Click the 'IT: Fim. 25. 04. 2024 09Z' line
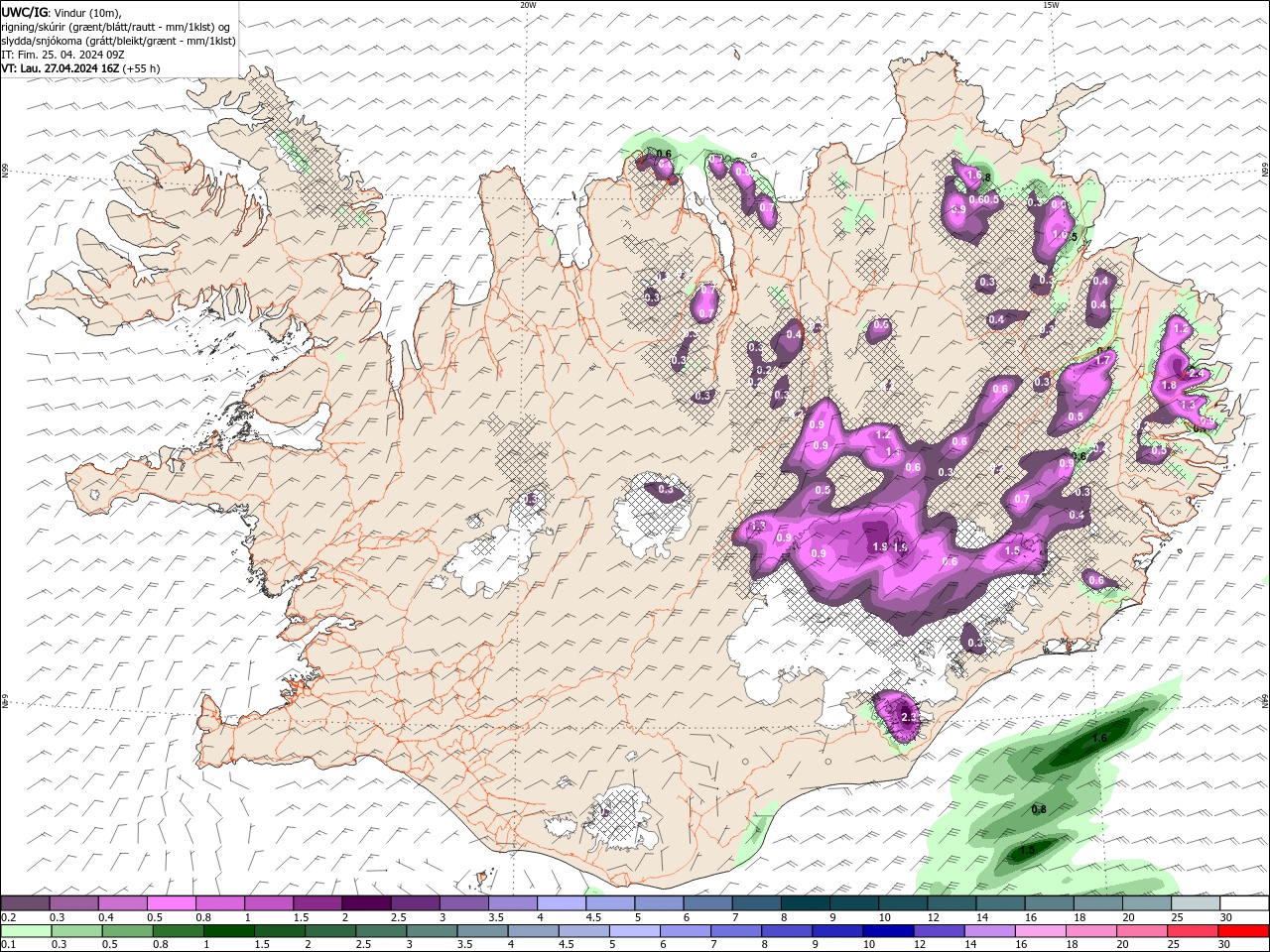This screenshot has height=952, width=1270. (63, 55)
